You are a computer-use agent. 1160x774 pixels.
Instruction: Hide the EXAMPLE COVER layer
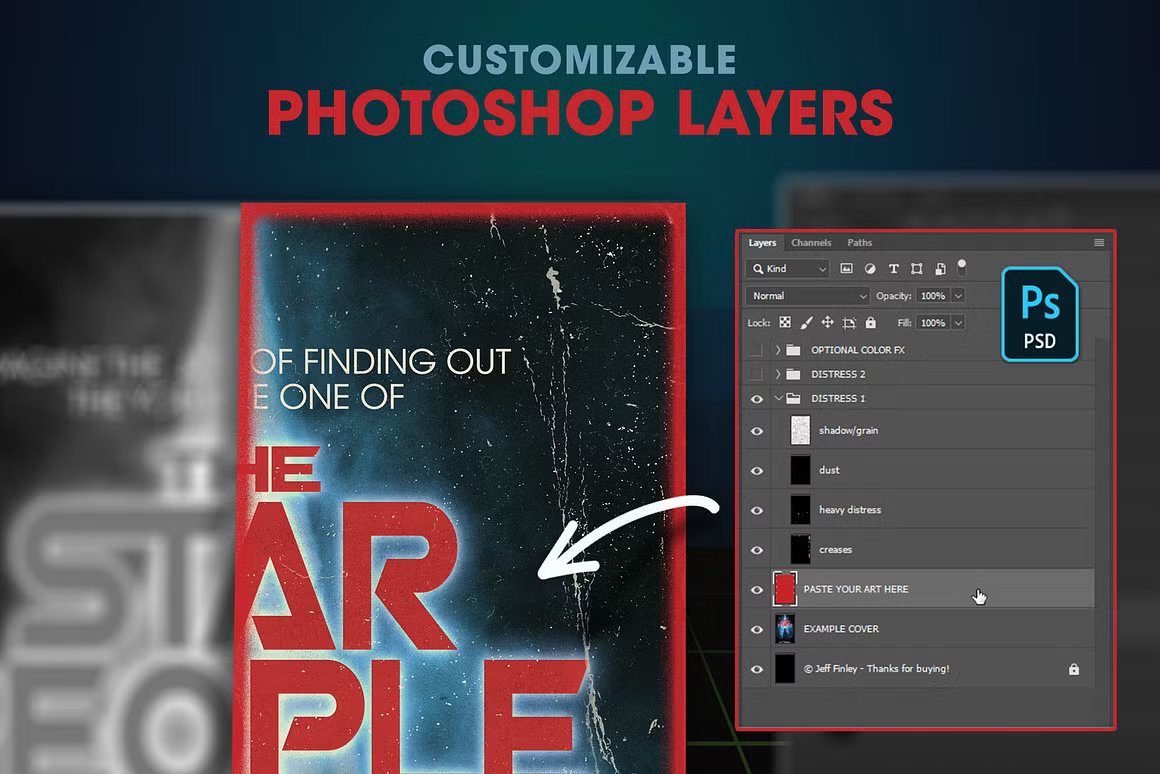pos(757,629)
